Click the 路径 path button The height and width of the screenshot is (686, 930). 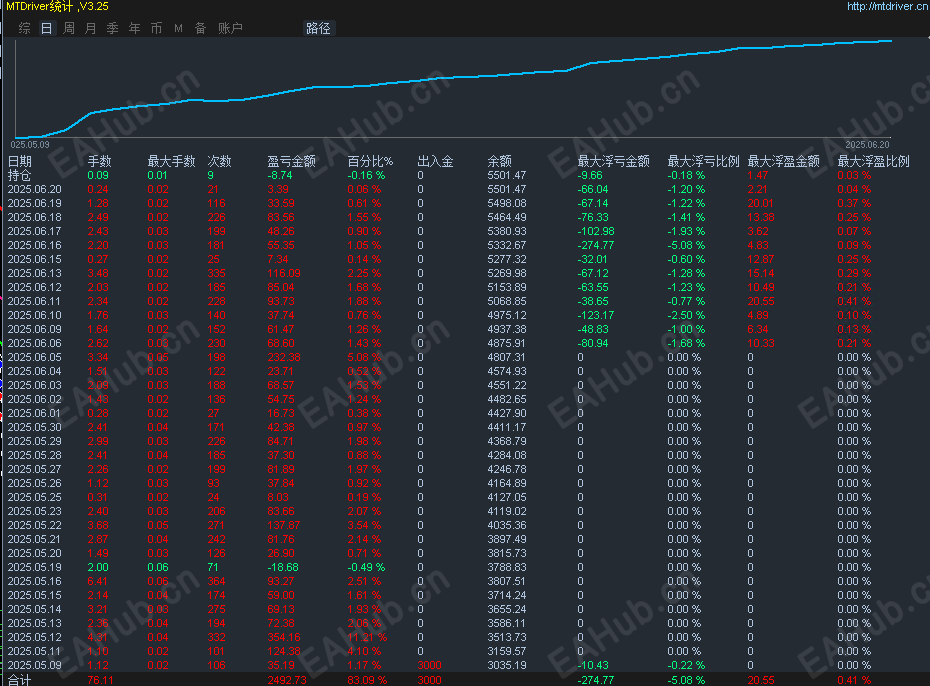(x=319, y=28)
